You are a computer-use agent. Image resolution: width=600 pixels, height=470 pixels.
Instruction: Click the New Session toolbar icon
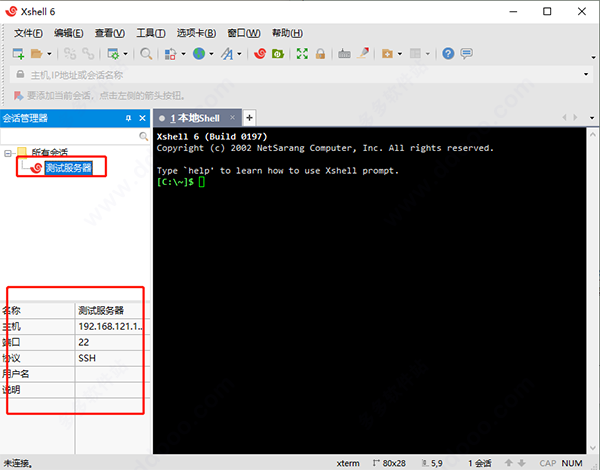[18, 53]
